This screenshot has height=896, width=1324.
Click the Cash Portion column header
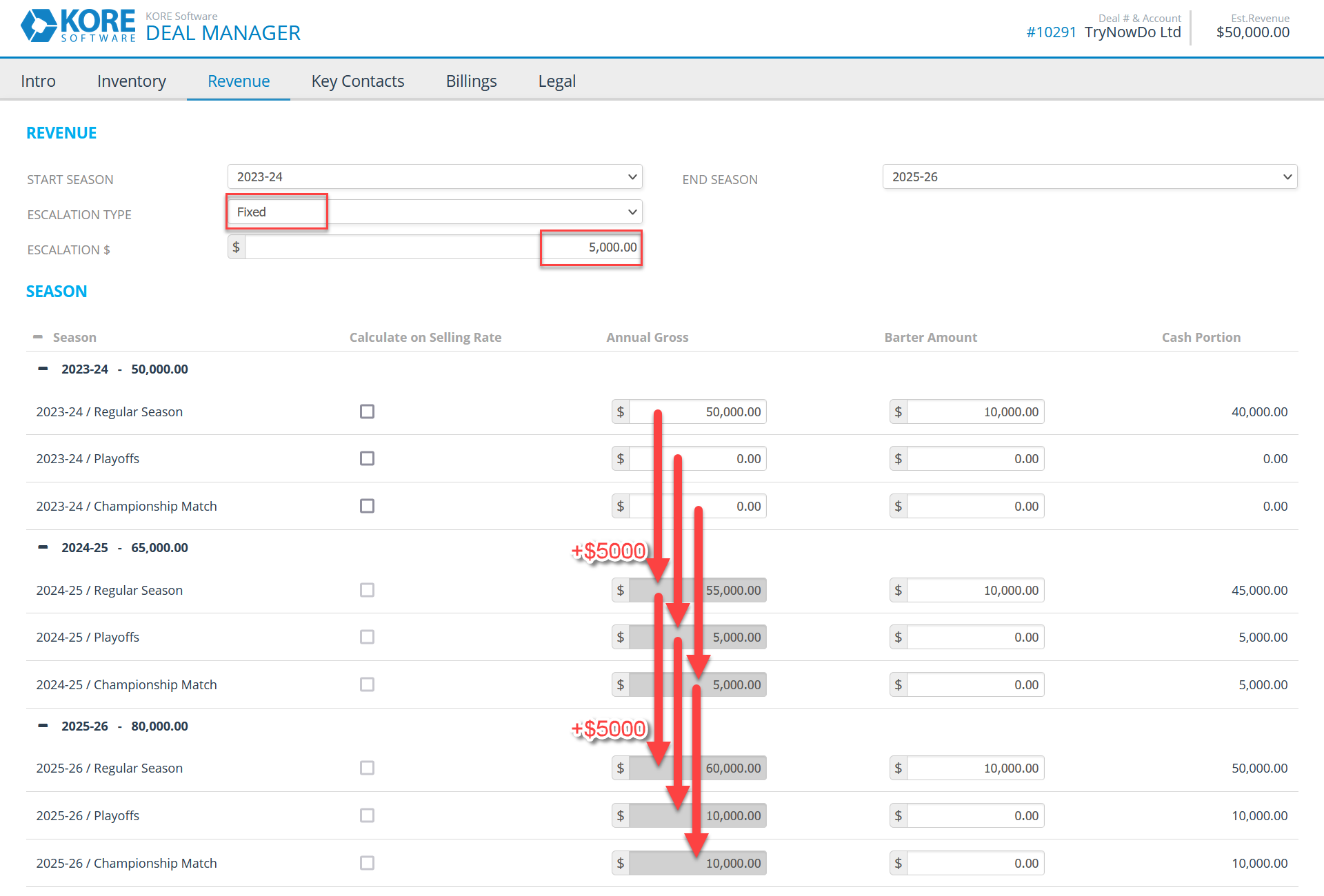click(1201, 337)
